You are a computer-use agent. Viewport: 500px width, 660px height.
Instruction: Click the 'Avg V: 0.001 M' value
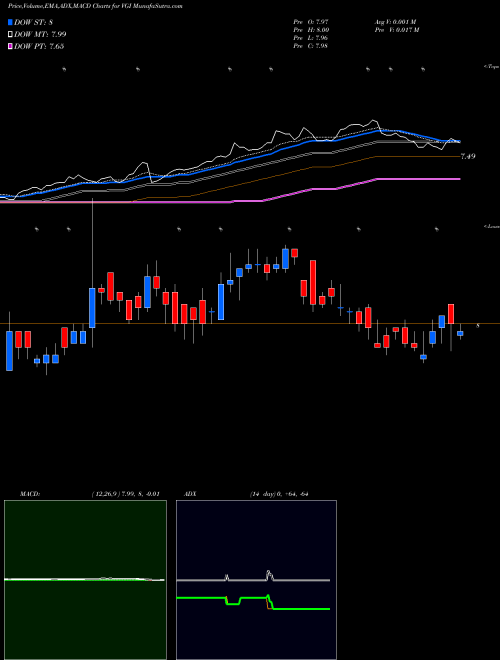395,22
